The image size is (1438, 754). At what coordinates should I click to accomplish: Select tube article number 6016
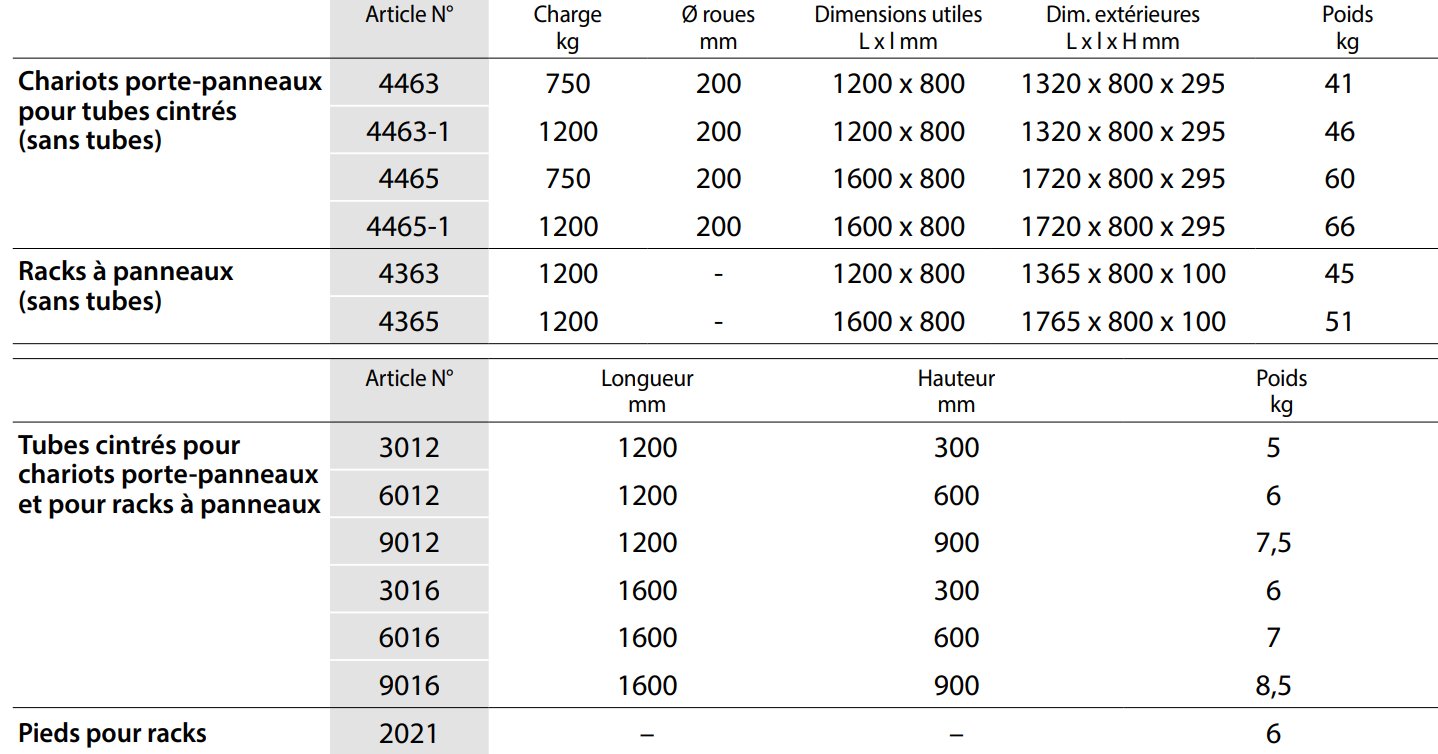point(409,638)
